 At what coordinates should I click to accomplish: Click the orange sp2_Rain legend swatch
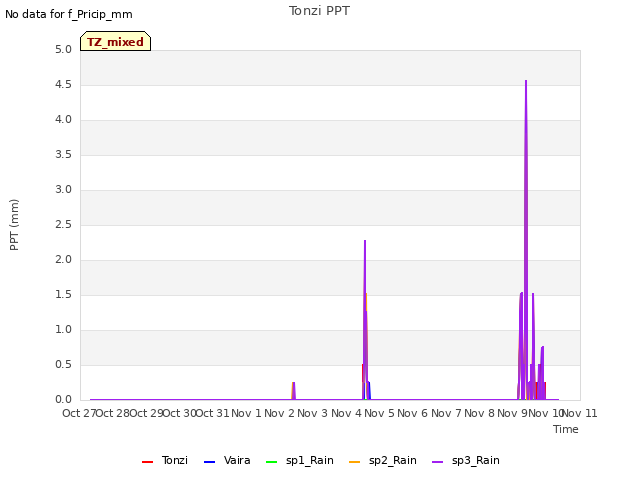355,462
